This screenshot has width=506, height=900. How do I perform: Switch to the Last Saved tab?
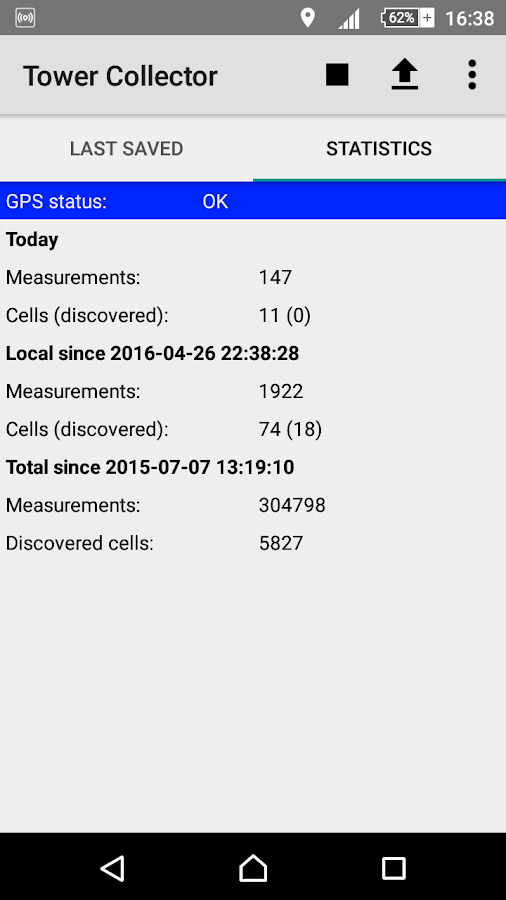pos(126,149)
